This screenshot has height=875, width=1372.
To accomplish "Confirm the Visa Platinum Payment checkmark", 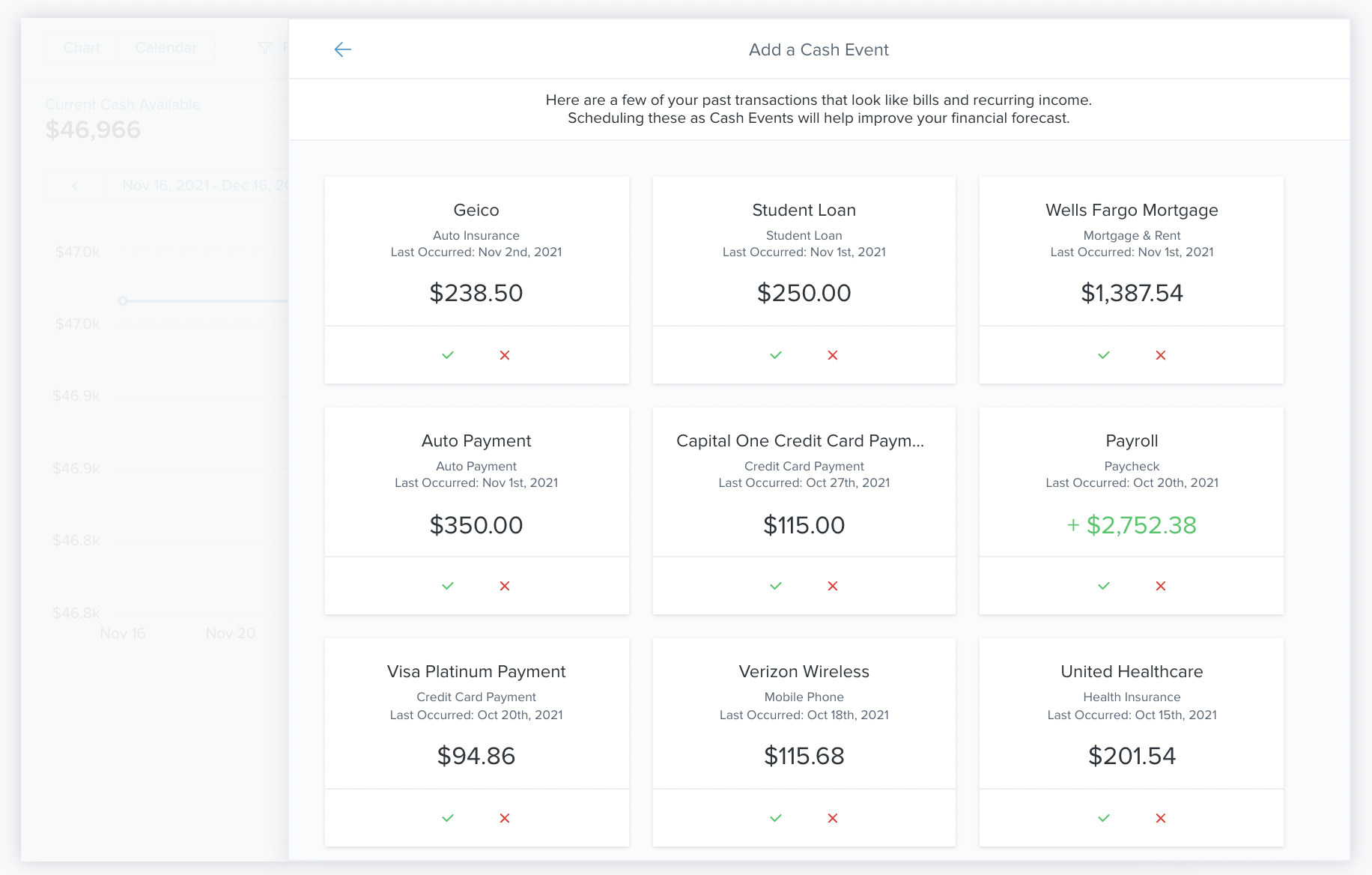I will [448, 818].
